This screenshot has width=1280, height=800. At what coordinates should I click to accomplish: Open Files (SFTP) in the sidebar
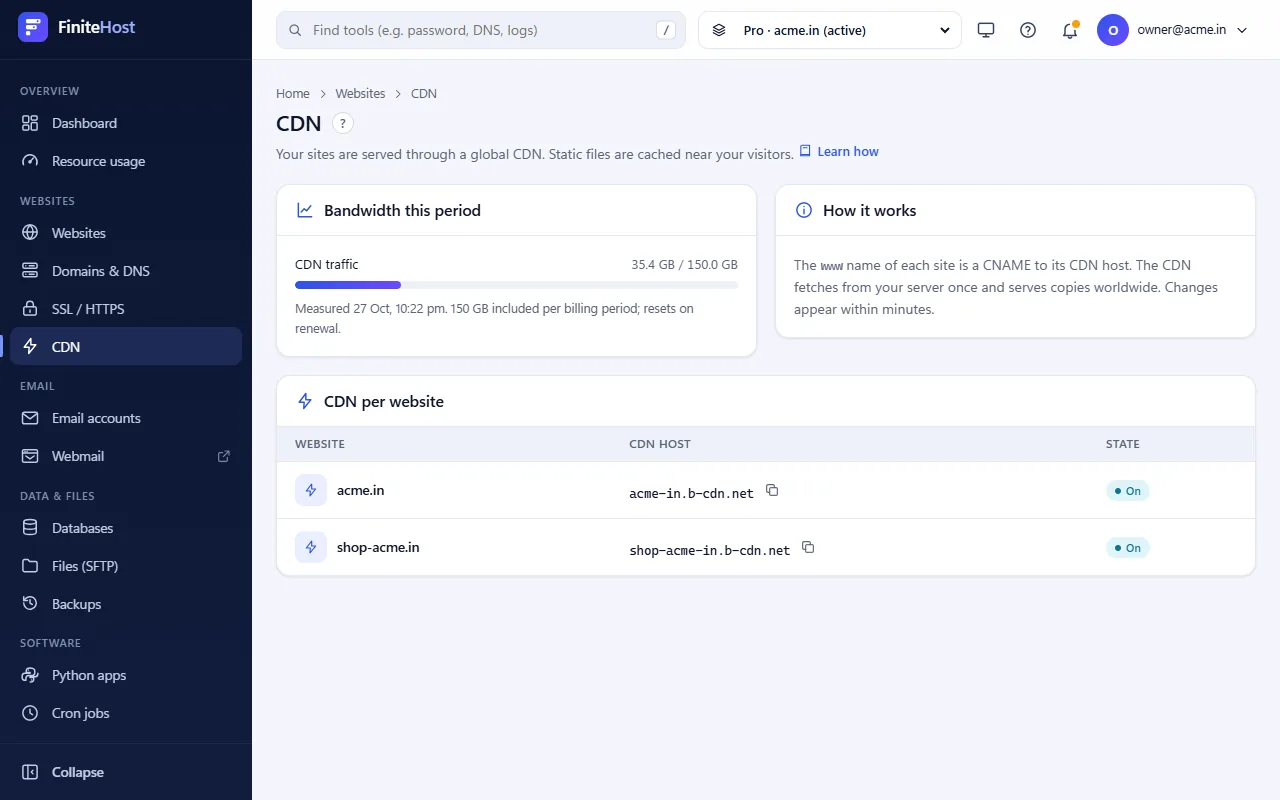126,566
